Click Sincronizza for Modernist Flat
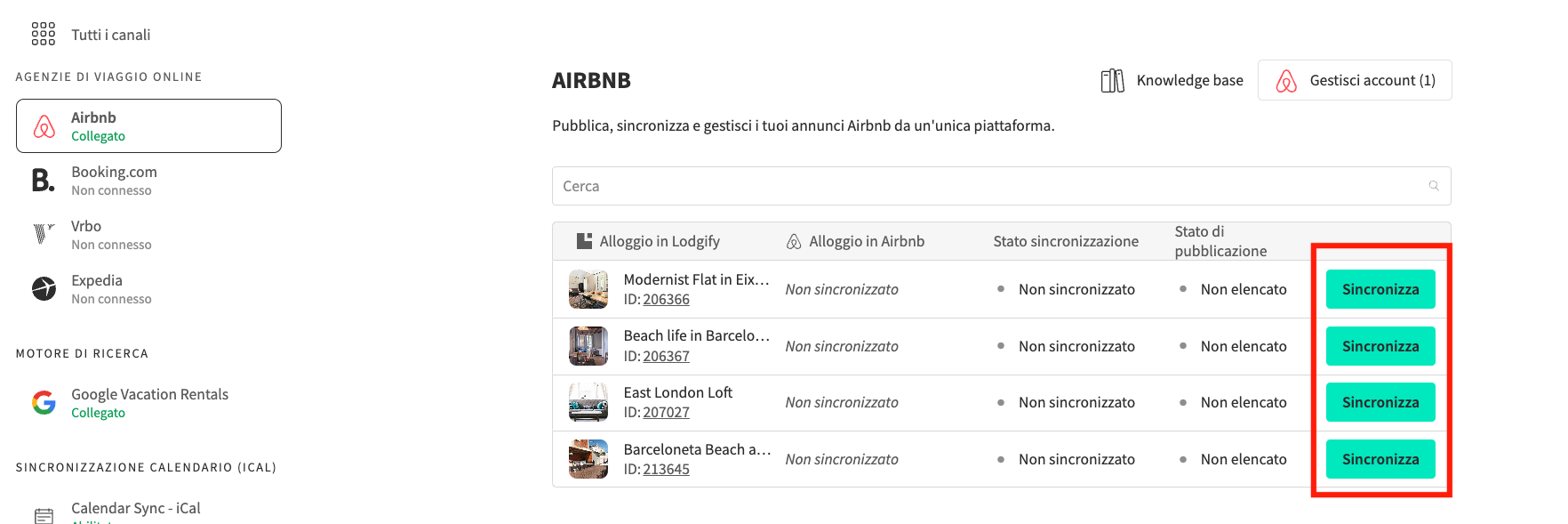Image resolution: width=1568 pixels, height=524 pixels. click(1380, 289)
